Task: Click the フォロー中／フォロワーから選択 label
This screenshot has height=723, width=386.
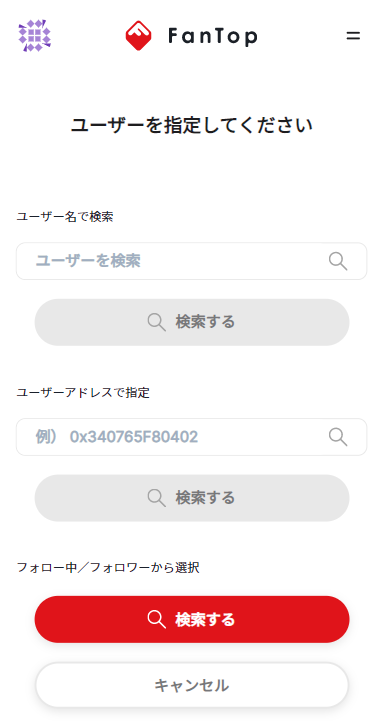Action: click(108, 568)
